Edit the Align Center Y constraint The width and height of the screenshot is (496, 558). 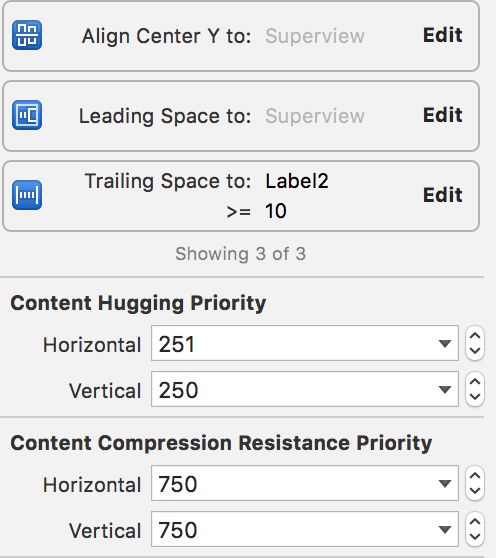coord(442,35)
